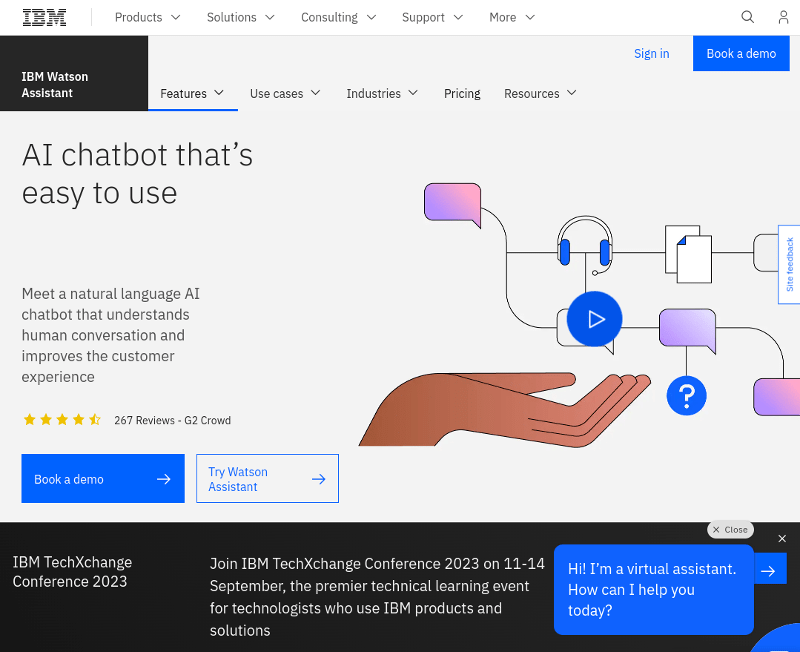Click the star rating icons

(62, 420)
